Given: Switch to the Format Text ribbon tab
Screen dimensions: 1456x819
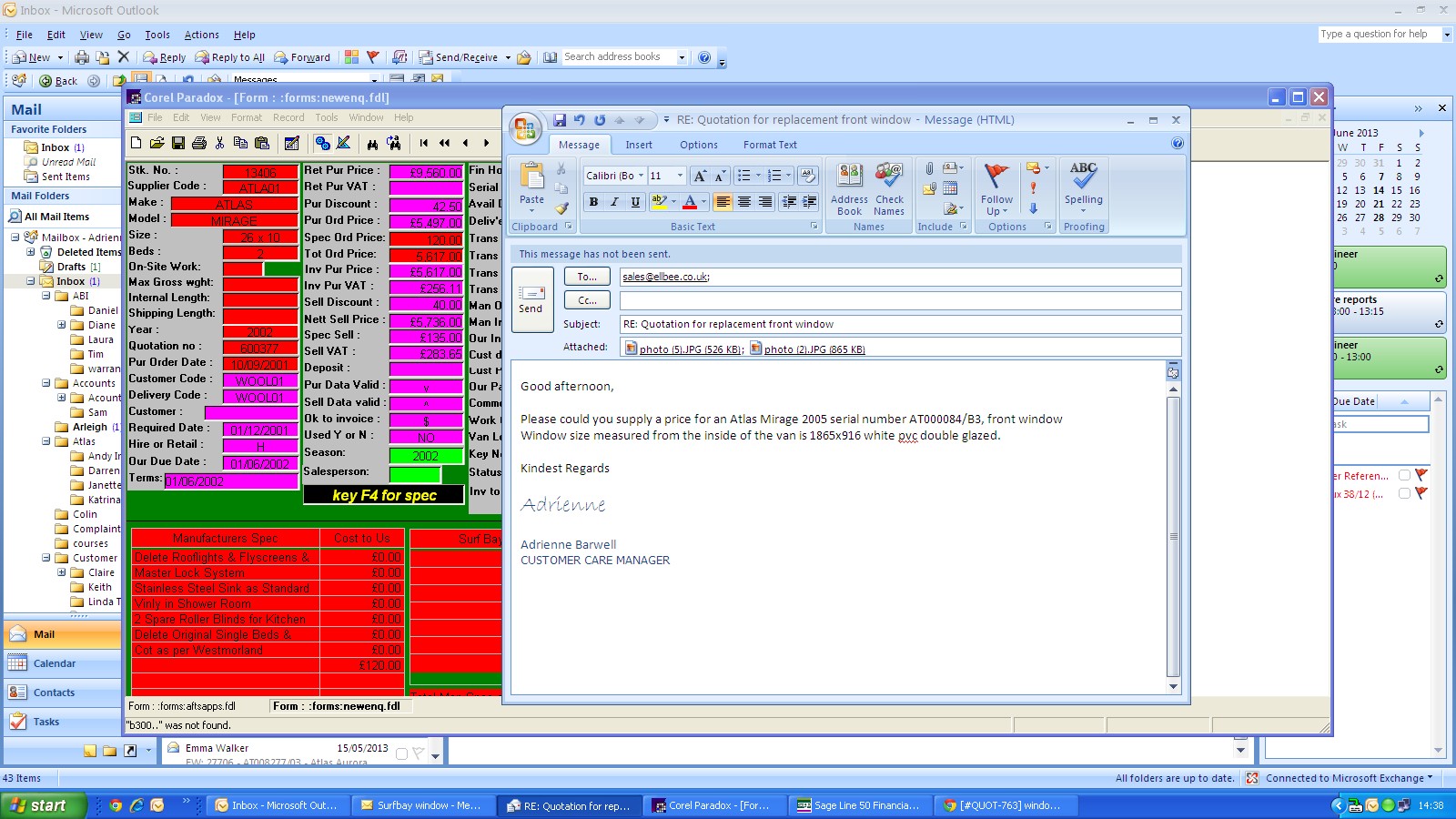Looking at the screenshot, I should 770,145.
